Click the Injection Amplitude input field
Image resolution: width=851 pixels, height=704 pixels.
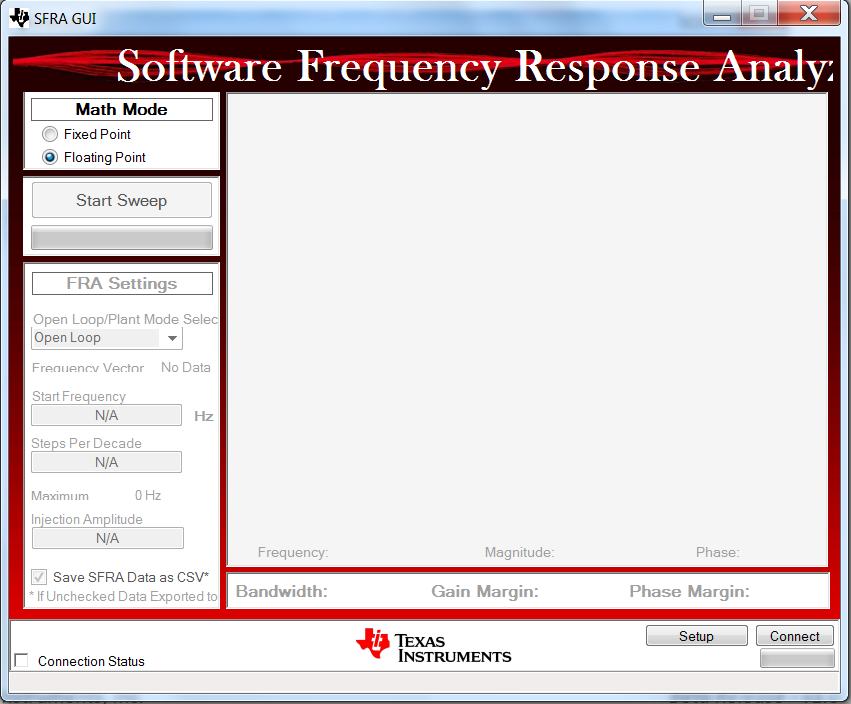107,538
